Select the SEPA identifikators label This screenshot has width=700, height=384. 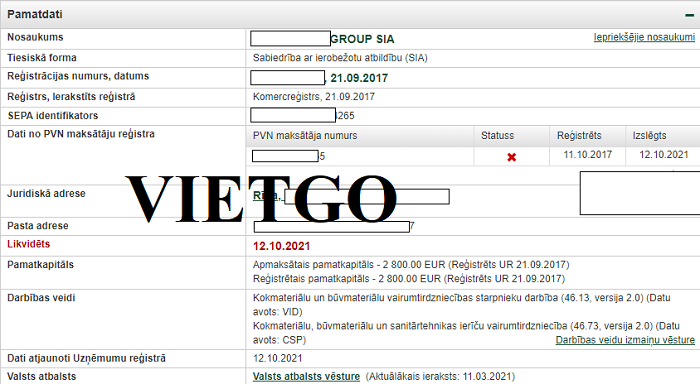click(x=53, y=116)
